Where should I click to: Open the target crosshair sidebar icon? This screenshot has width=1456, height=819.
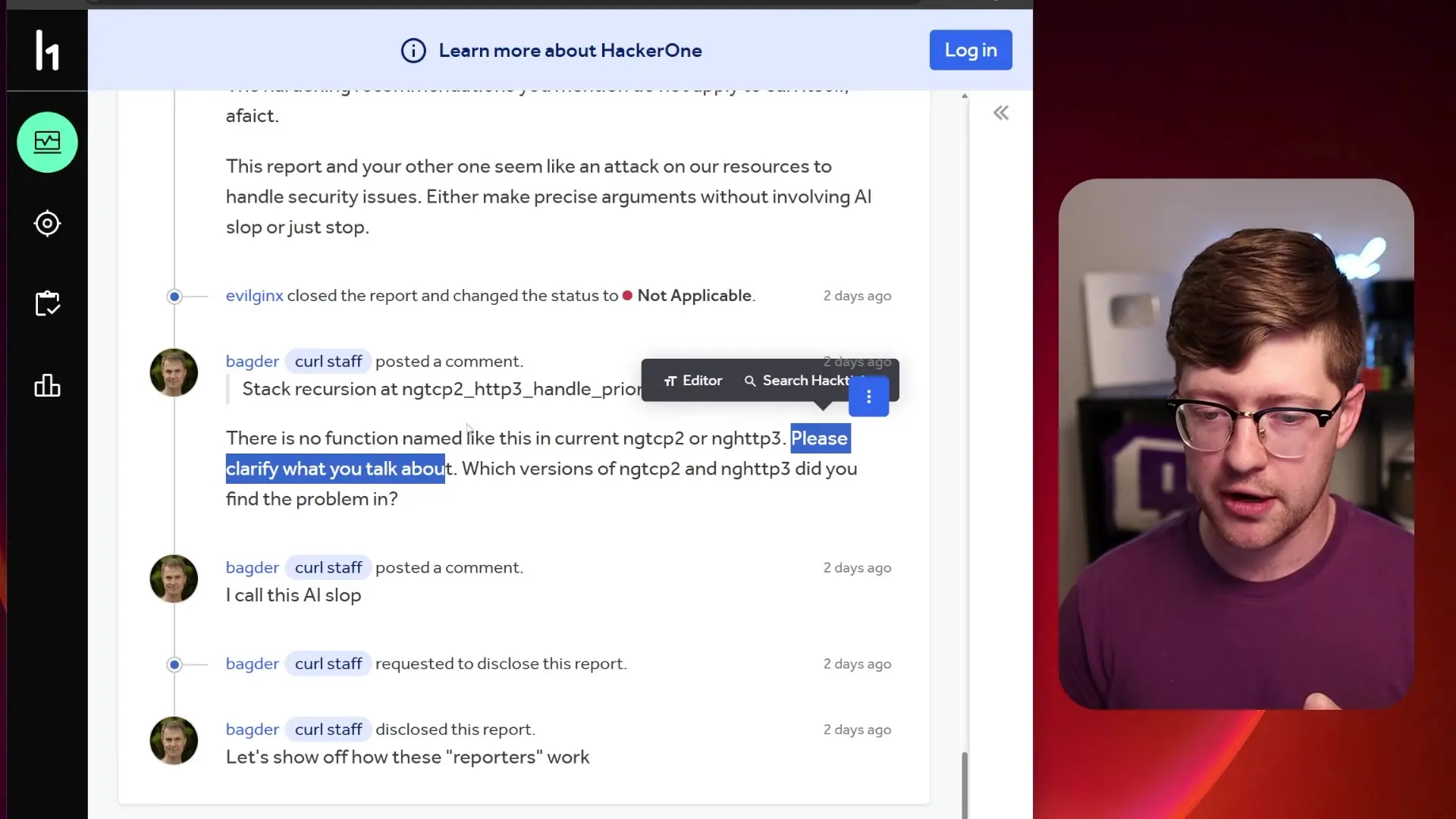[47, 223]
